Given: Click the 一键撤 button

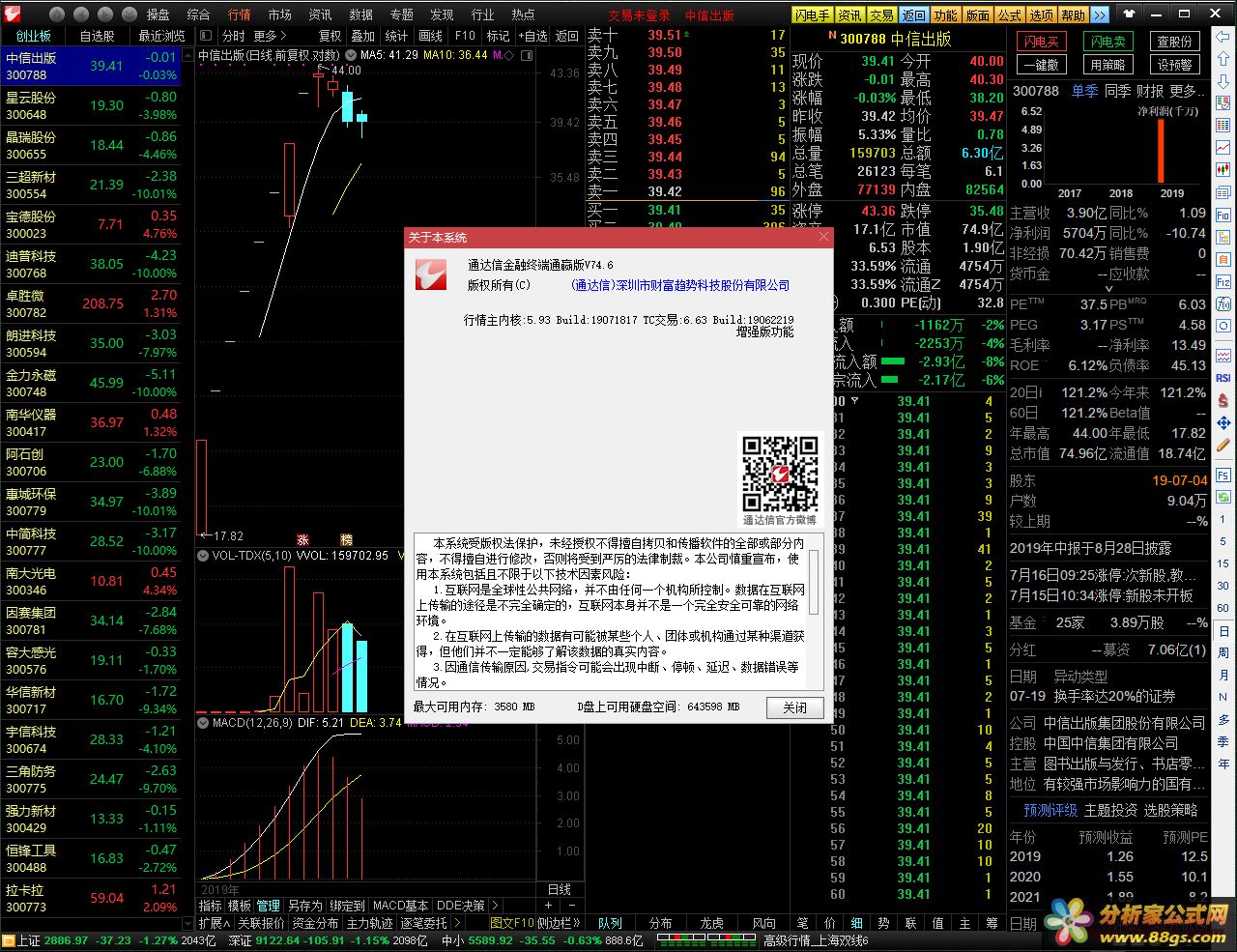Looking at the screenshot, I should click(1042, 65).
